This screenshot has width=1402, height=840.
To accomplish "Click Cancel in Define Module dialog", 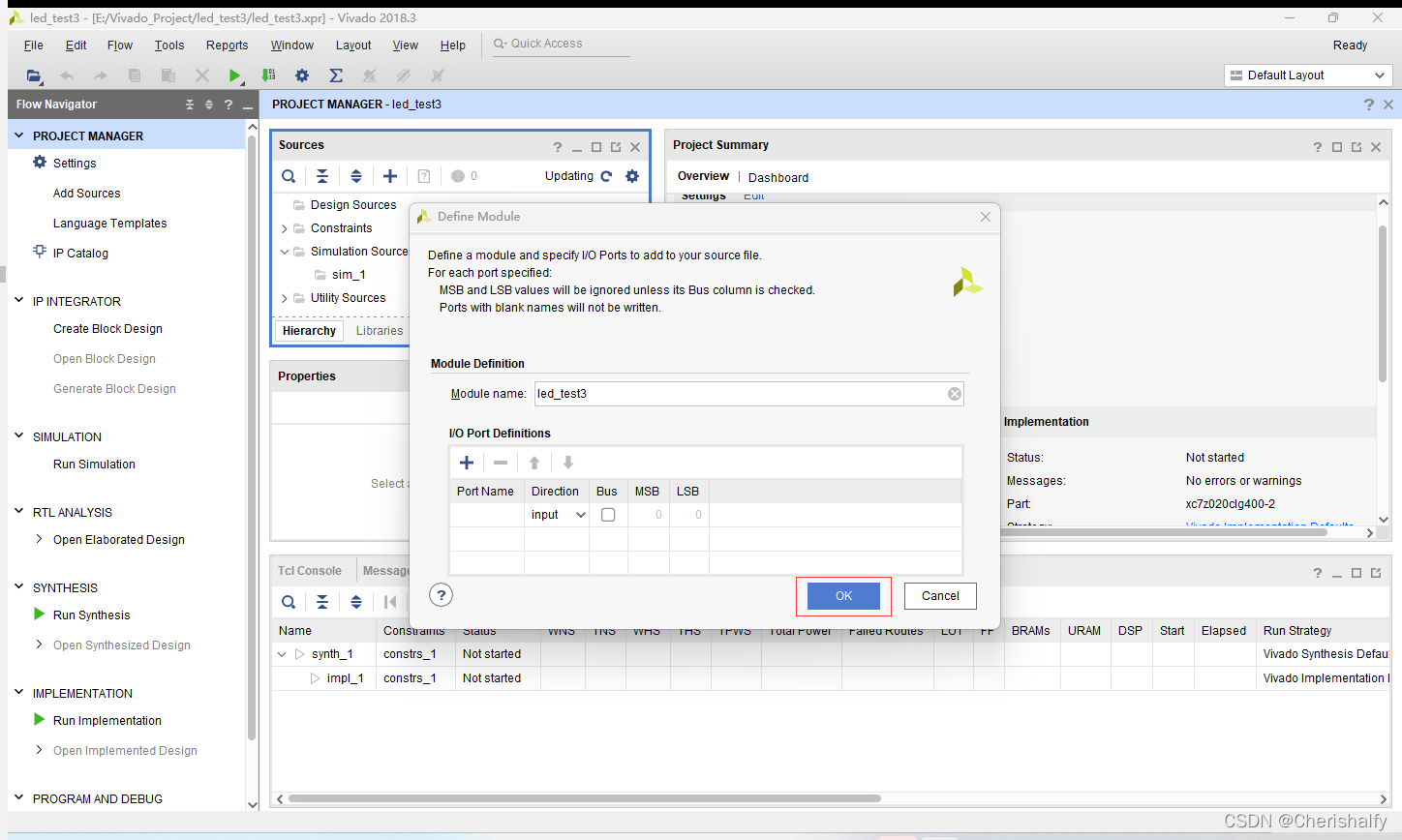I will pos(940,596).
